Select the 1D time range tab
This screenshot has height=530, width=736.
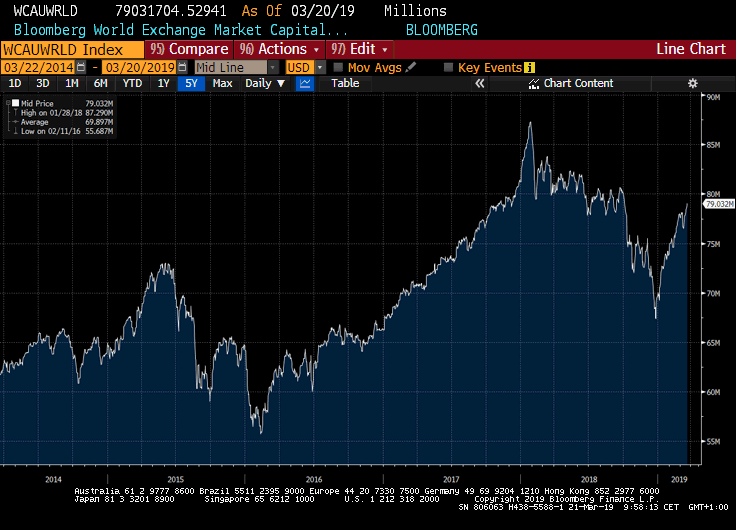click(x=15, y=84)
